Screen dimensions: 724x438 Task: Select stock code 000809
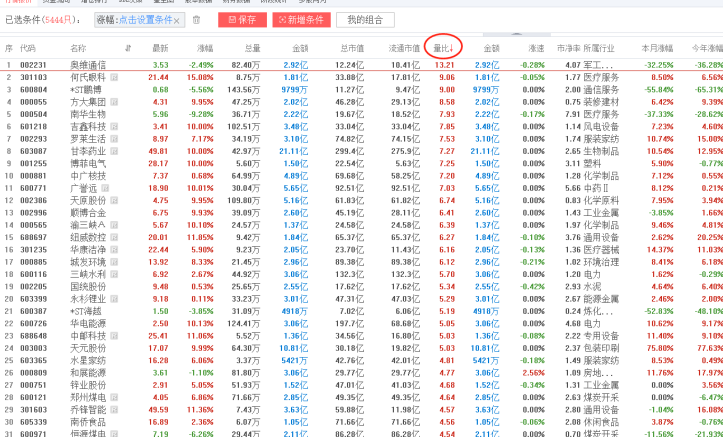33,372
